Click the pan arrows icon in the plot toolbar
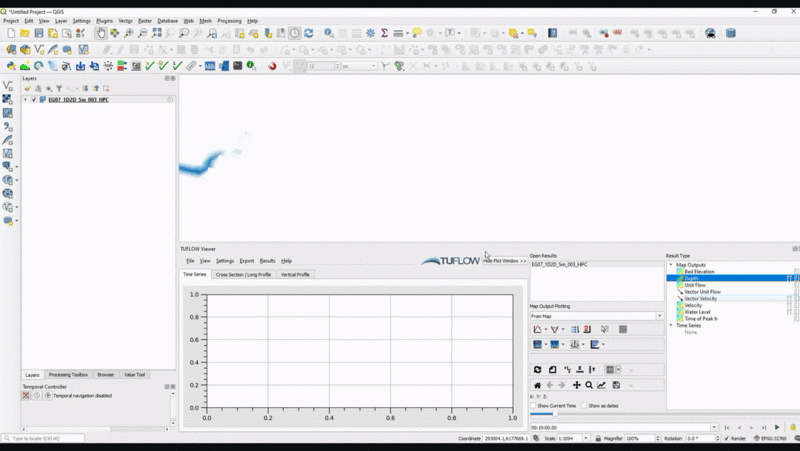The image size is (800, 451). 576,385
